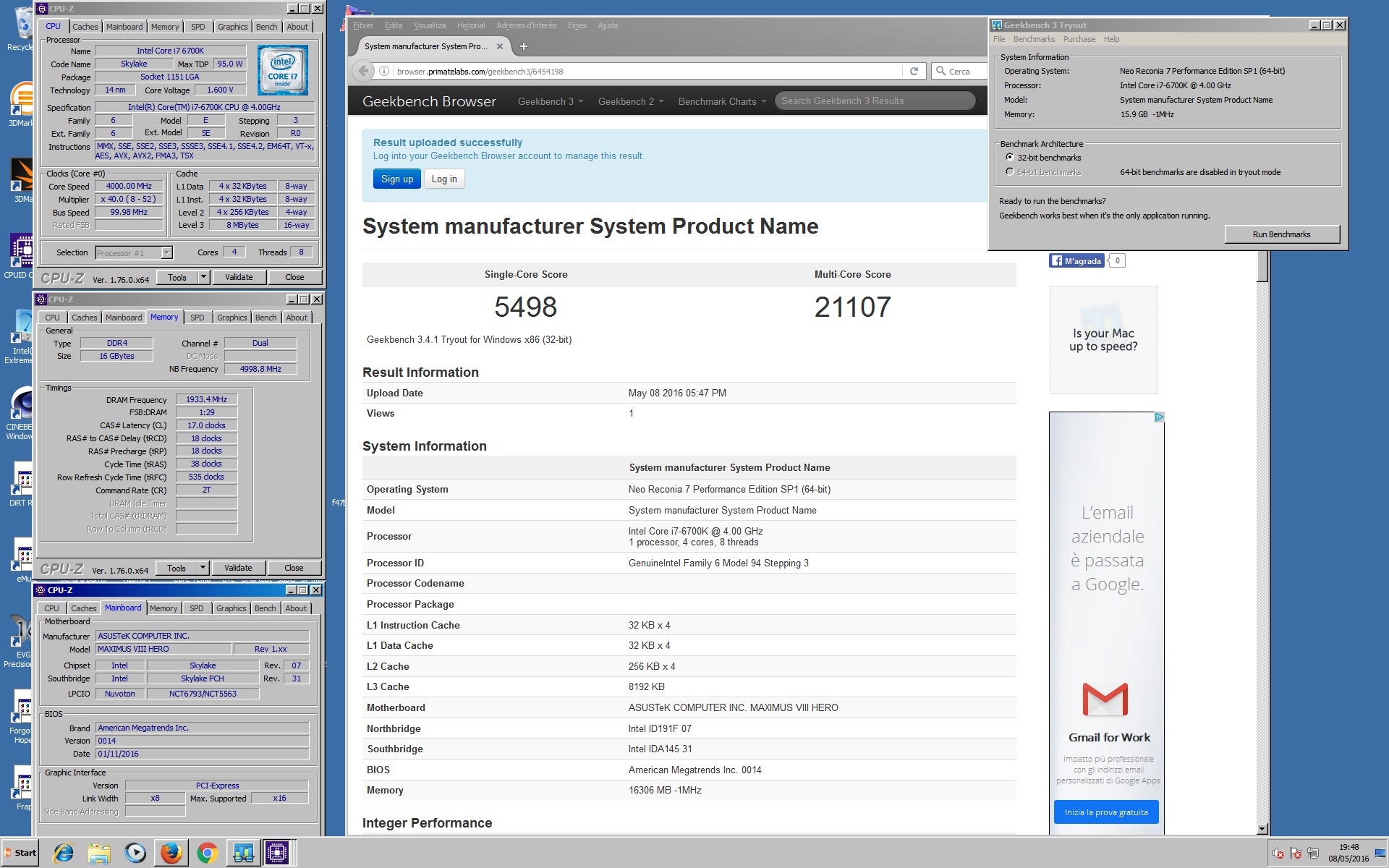Viewport: 1389px width, 868px height.
Task: Switch to Caches tab in top CPU-Z window
Action: pos(85,27)
